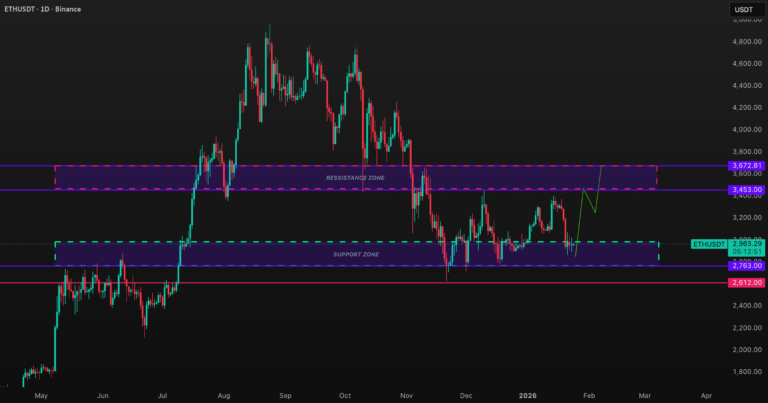Click the 4,200.00 price axis label
Viewport: 768px width, 403px height.
tap(747, 108)
